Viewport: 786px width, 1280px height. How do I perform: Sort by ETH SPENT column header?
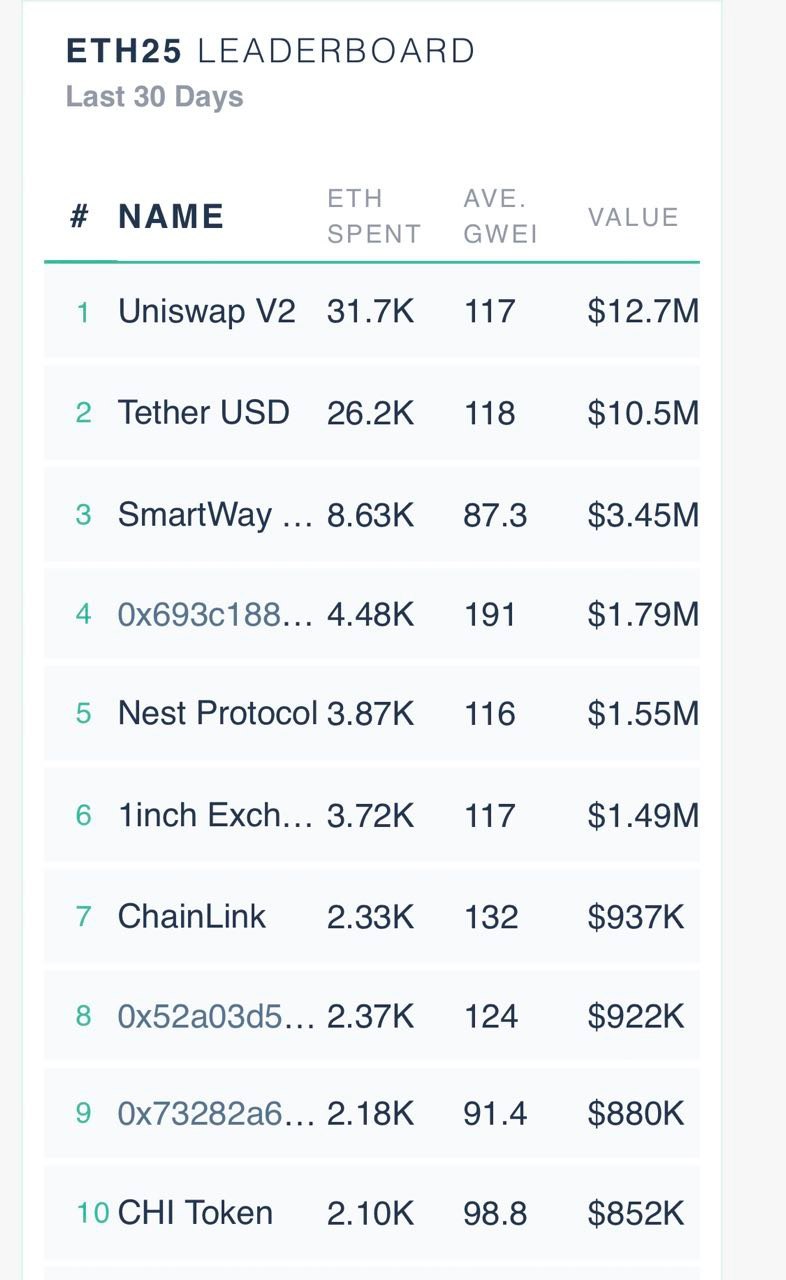pyautogui.click(x=374, y=216)
